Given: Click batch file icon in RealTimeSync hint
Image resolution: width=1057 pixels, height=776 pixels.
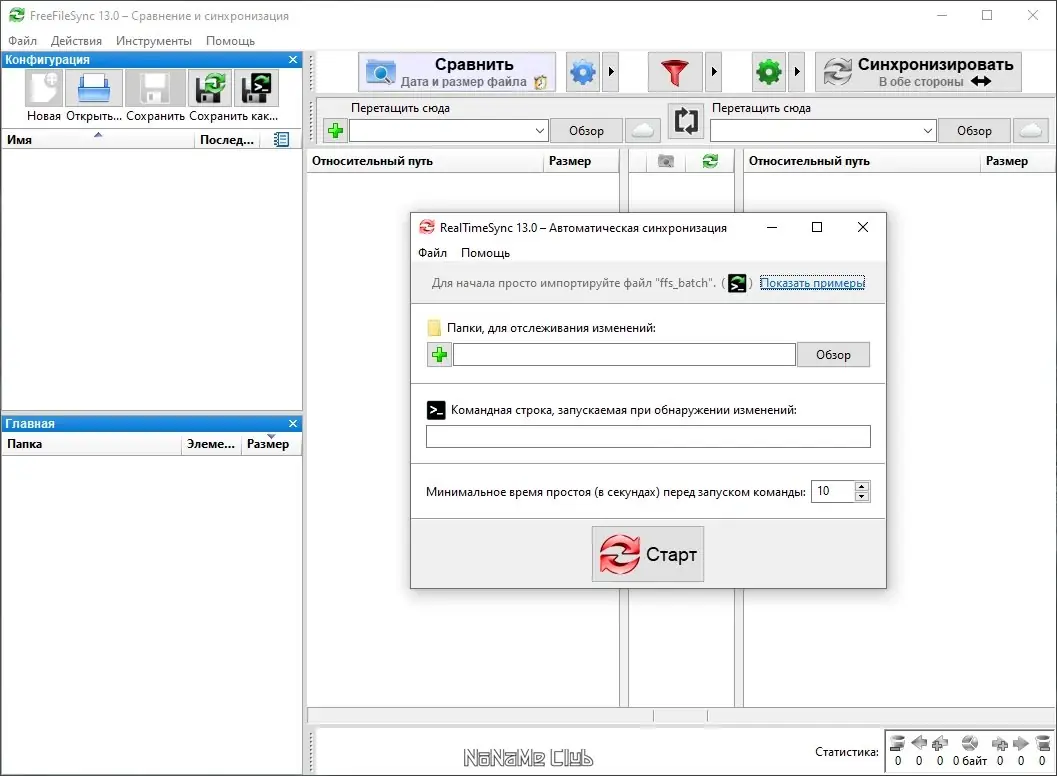Looking at the screenshot, I should point(737,283).
